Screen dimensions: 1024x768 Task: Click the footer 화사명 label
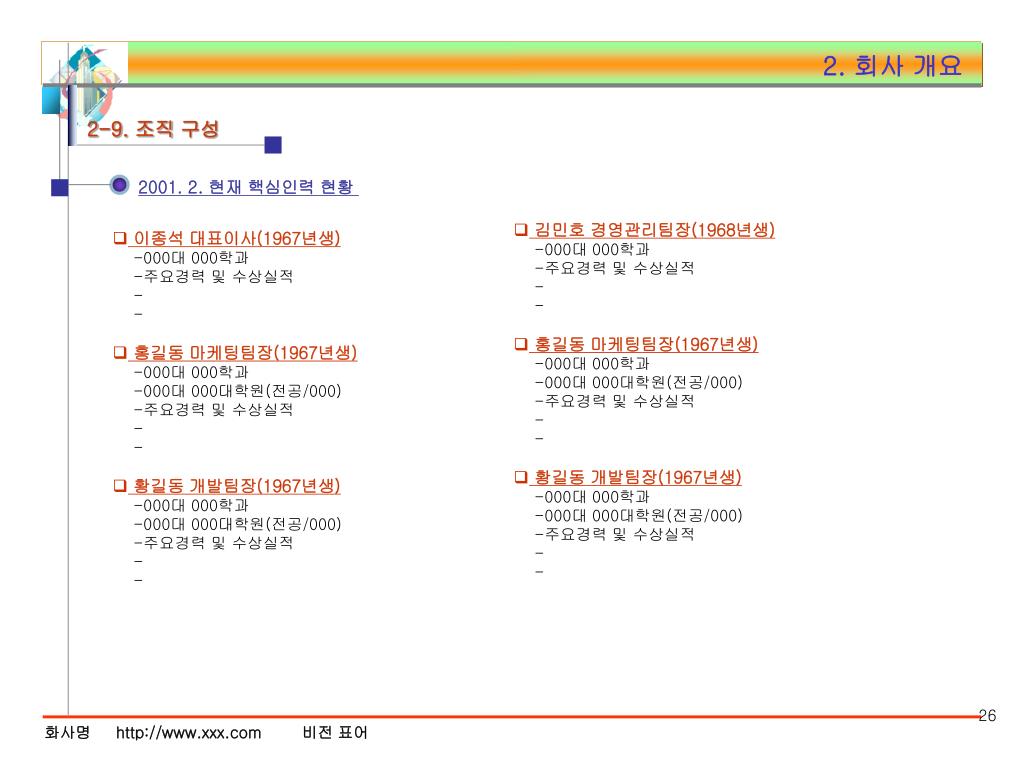click(x=67, y=732)
